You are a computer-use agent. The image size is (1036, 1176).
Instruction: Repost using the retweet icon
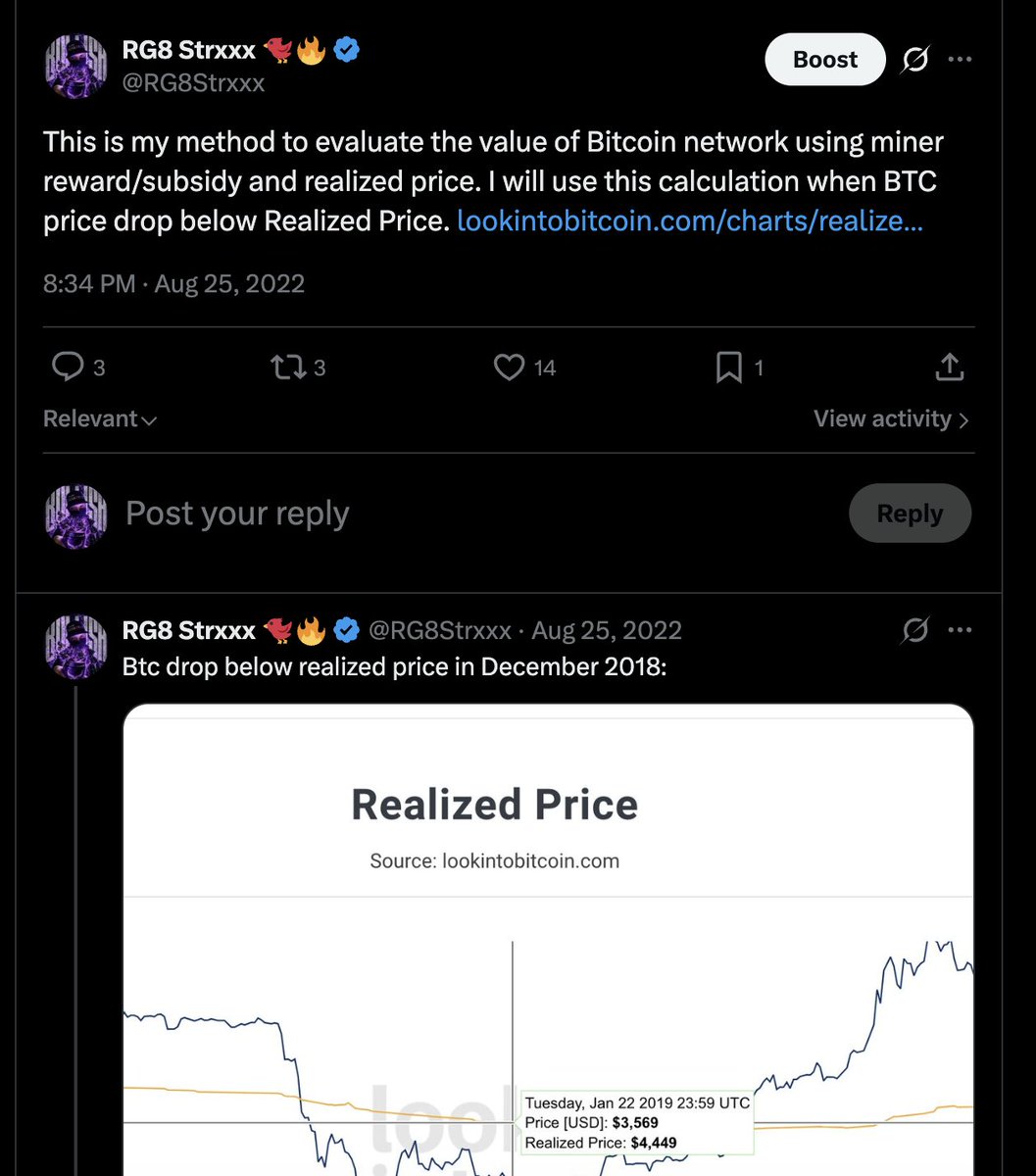point(288,367)
